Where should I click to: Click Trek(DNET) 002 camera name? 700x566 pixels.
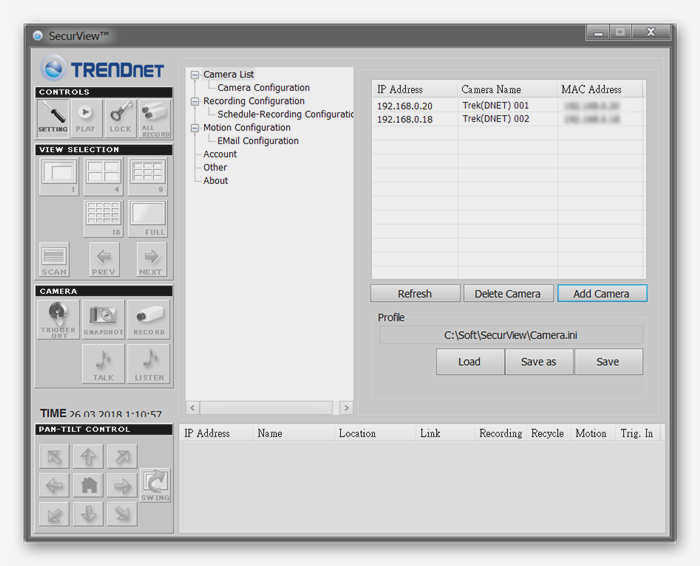tap(496, 119)
